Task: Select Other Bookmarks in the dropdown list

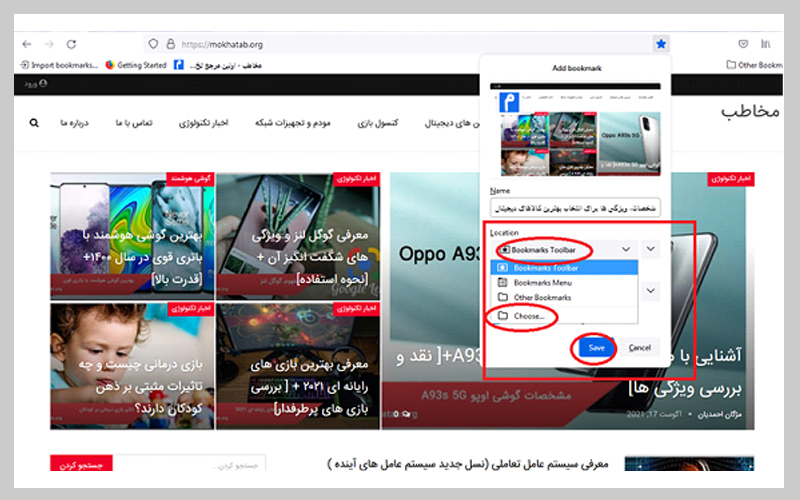Action: coord(564,297)
